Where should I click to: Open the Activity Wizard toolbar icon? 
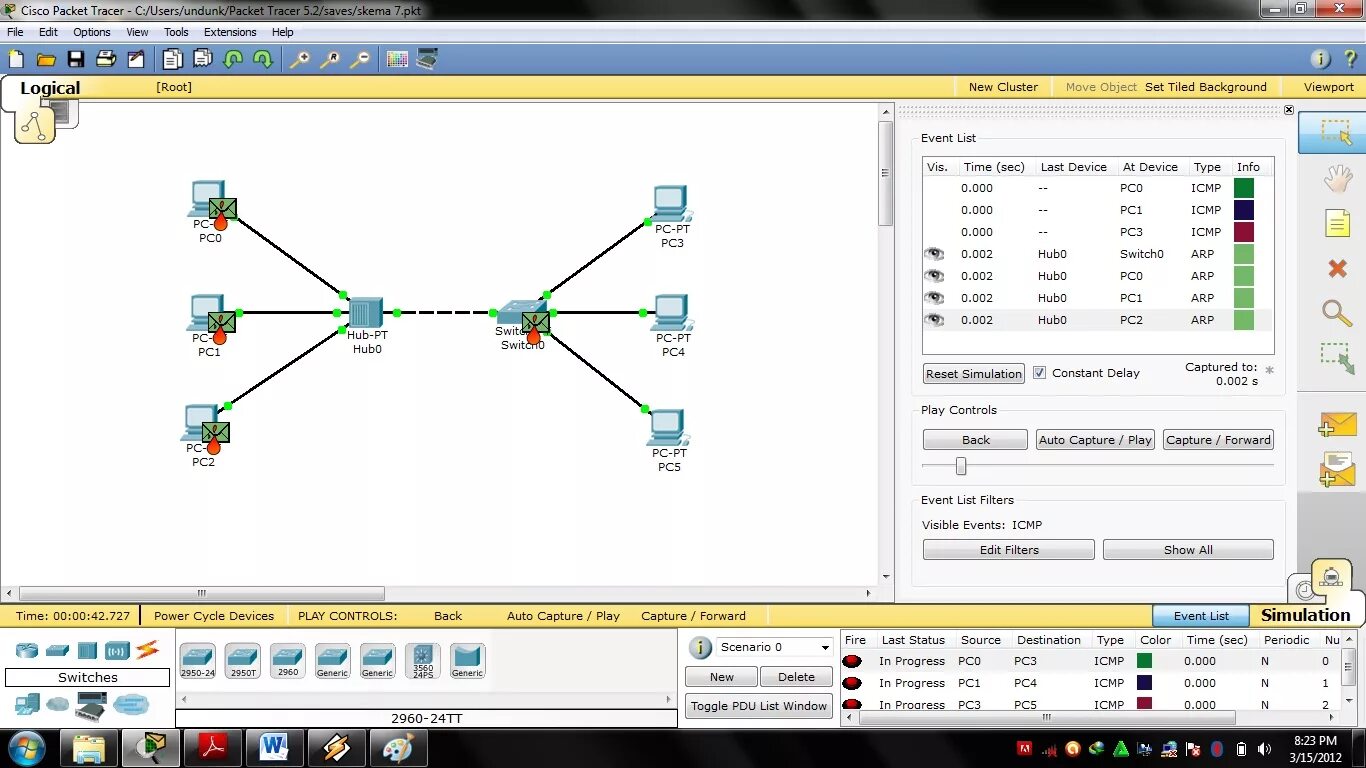coord(135,59)
